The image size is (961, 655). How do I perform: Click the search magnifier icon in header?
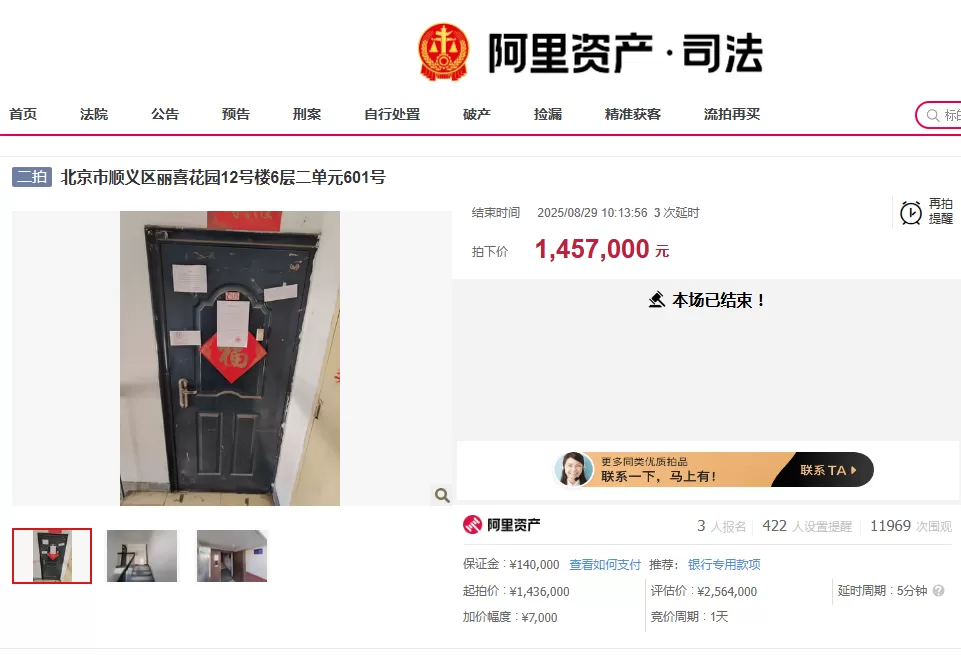coord(933,115)
